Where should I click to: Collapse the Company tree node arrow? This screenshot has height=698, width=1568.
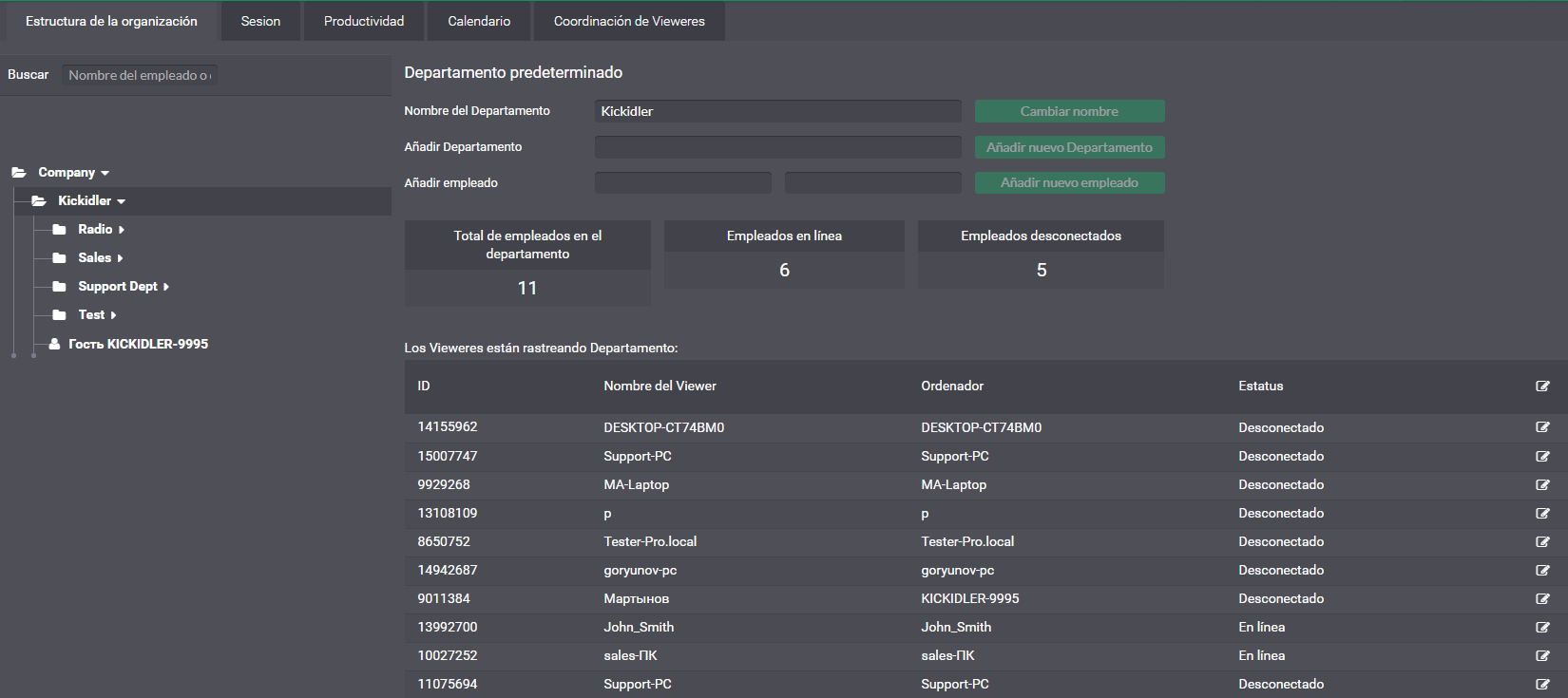[105, 173]
